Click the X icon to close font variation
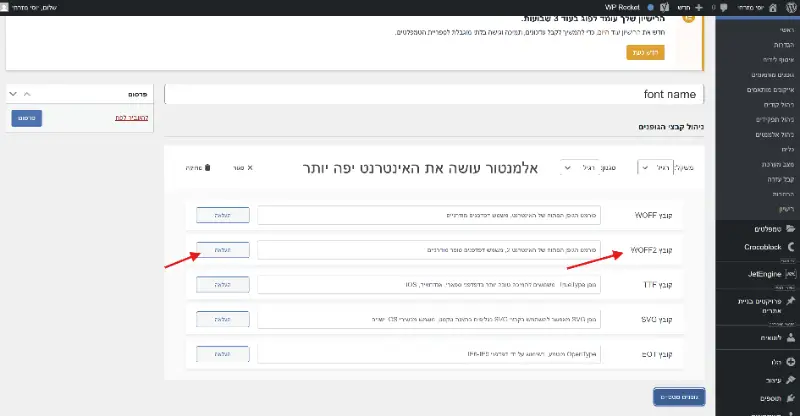The image size is (800, 416). (249, 168)
